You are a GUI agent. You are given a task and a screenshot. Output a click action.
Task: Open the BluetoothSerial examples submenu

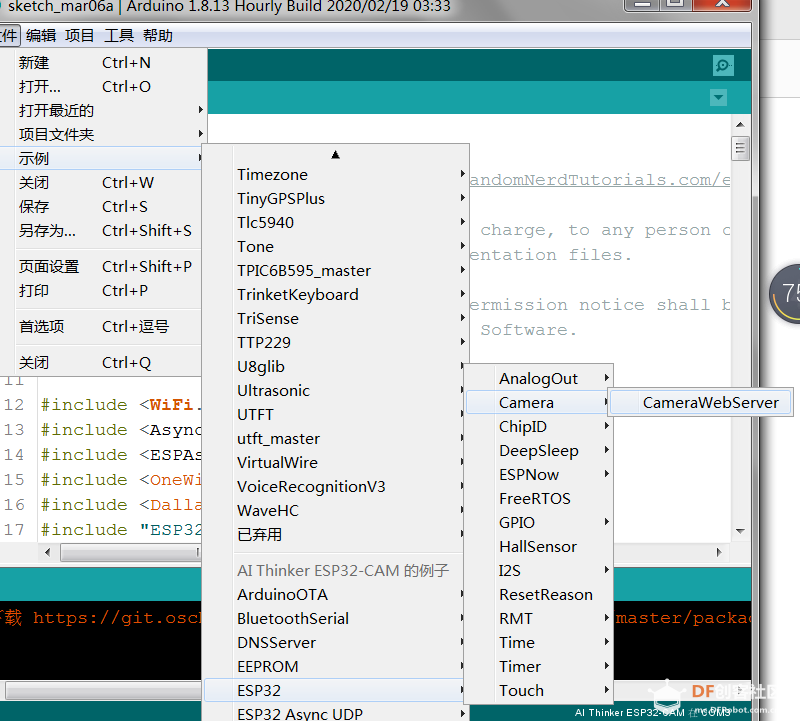334,618
